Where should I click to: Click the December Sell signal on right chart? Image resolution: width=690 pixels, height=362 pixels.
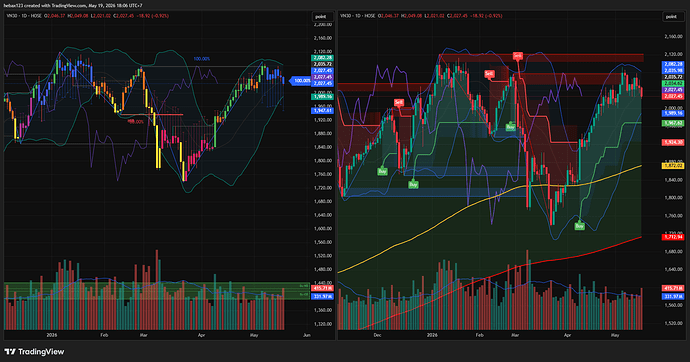(x=399, y=102)
